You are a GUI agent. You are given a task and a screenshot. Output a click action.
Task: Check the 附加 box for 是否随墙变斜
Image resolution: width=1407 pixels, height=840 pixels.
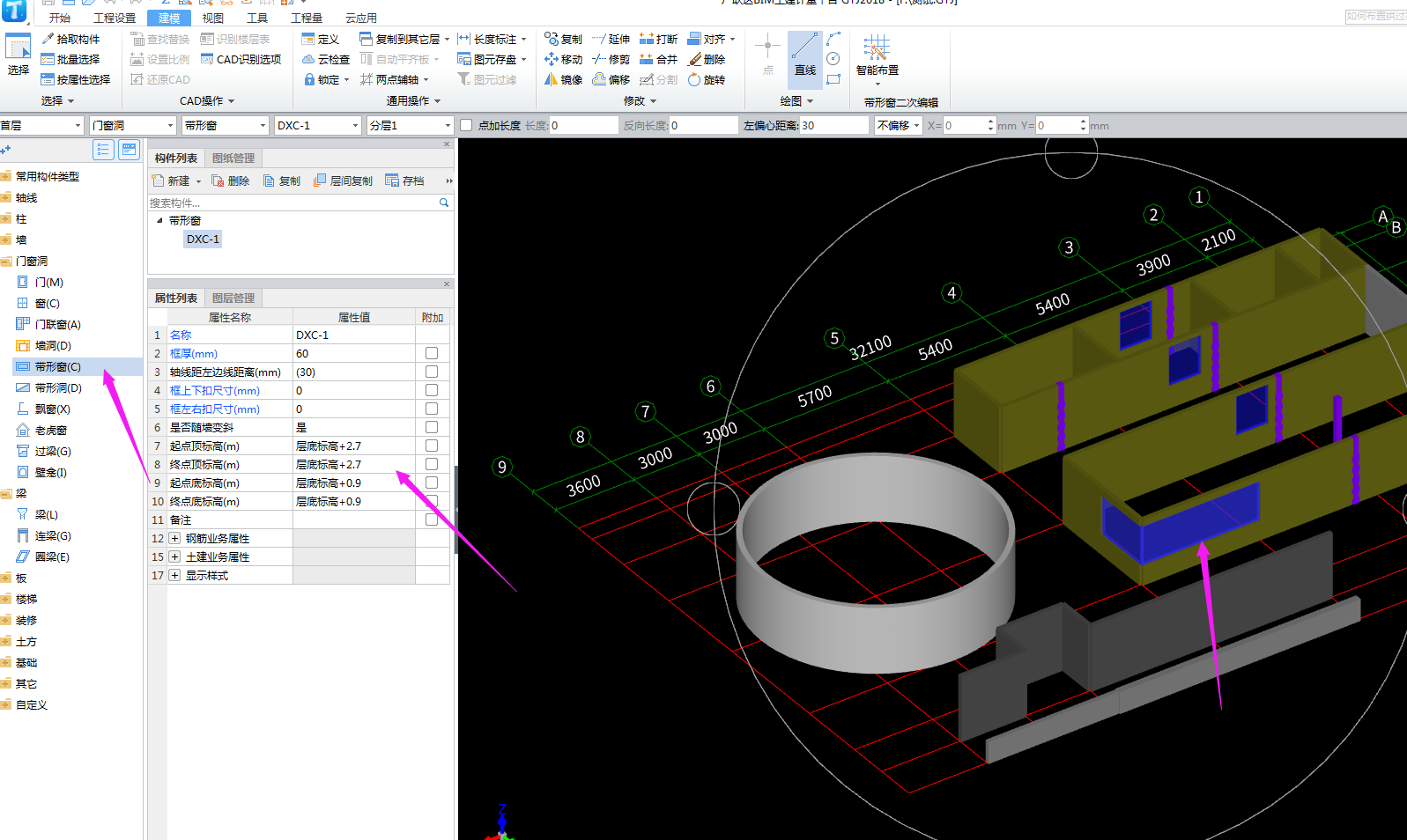pos(432,427)
